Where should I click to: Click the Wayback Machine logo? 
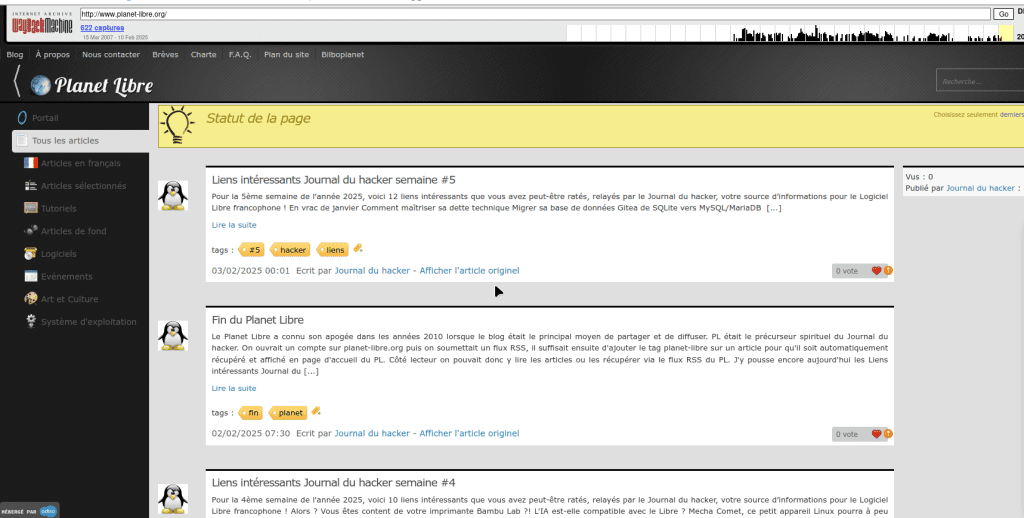[x=42, y=25]
